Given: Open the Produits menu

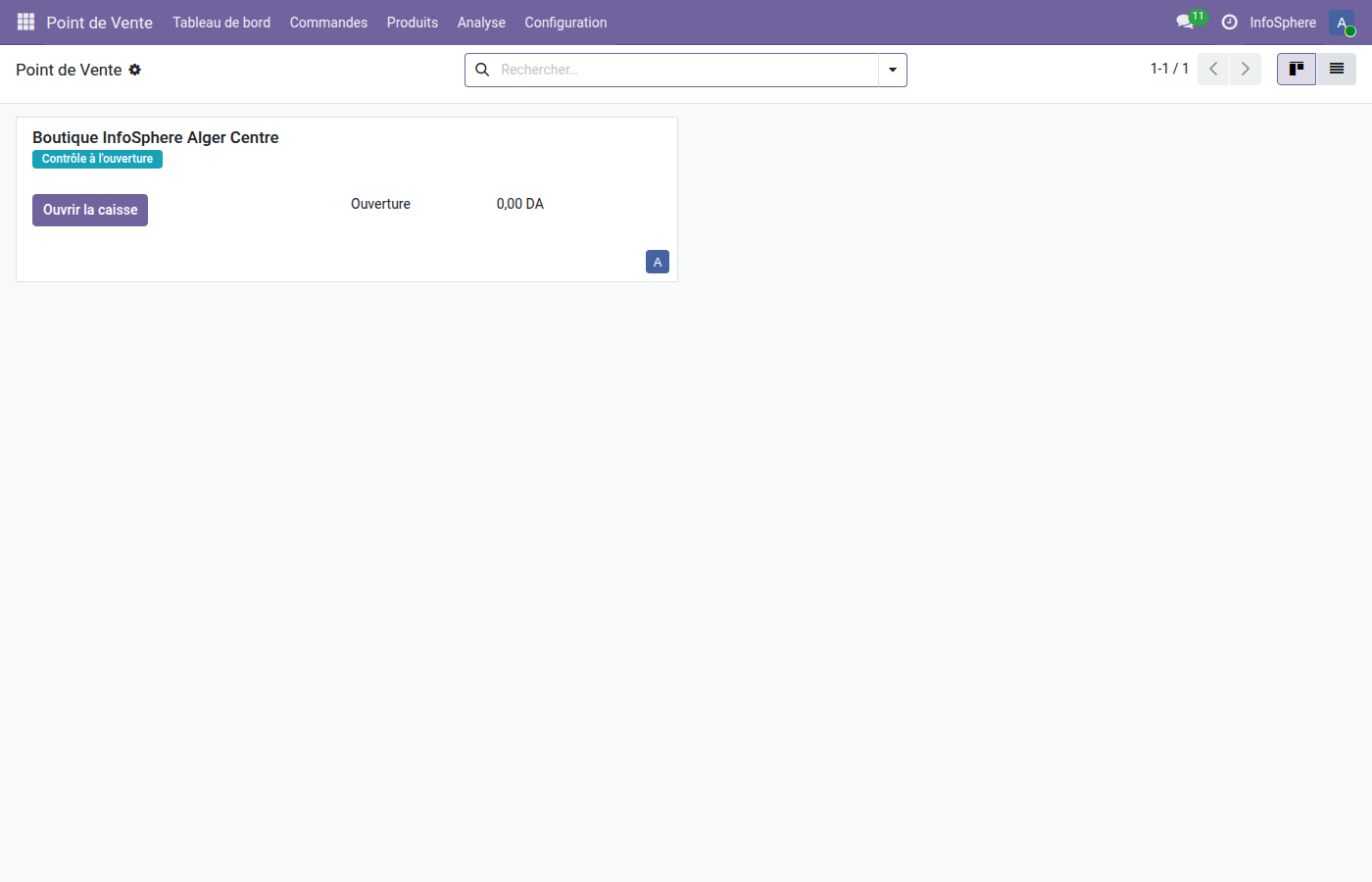Looking at the screenshot, I should 412,22.
